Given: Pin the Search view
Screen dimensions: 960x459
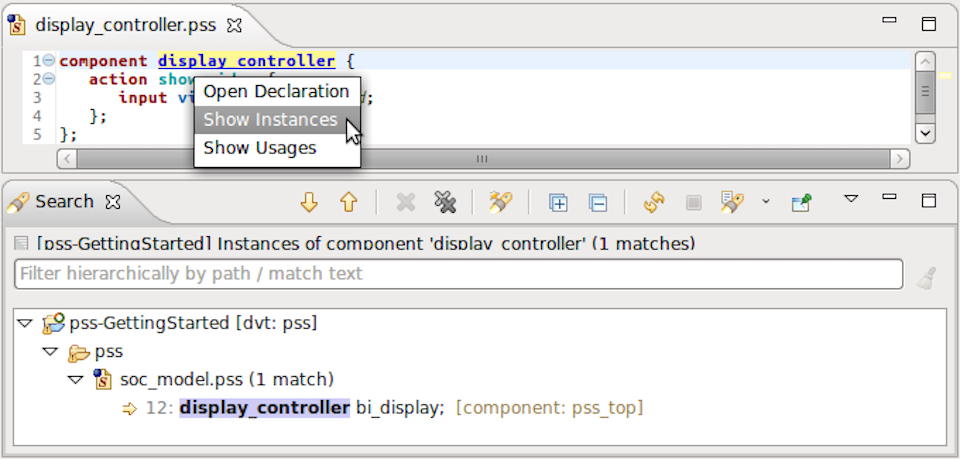Looking at the screenshot, I should point(801,203).
